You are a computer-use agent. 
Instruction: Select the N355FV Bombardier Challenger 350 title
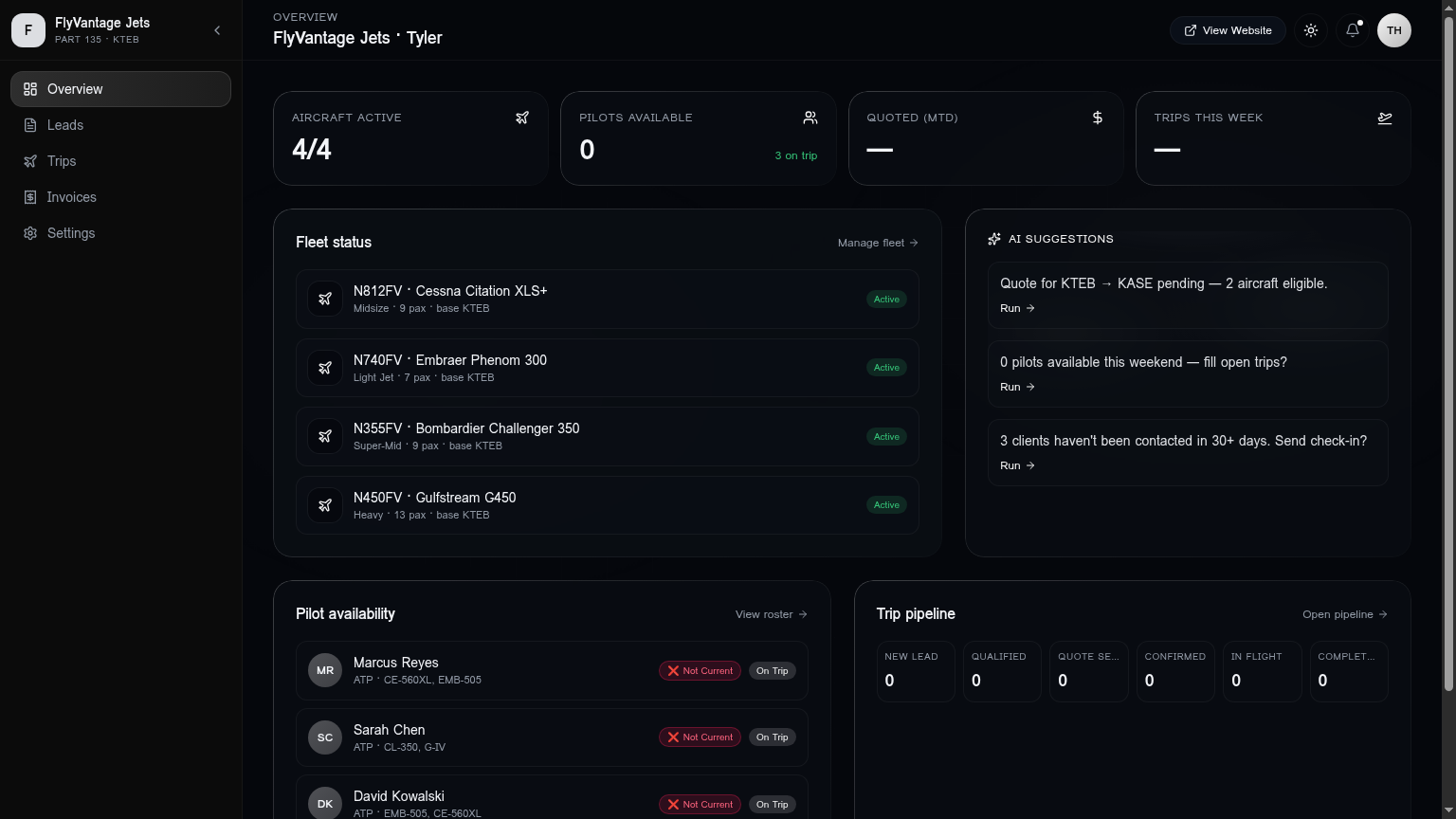point(466,428)
